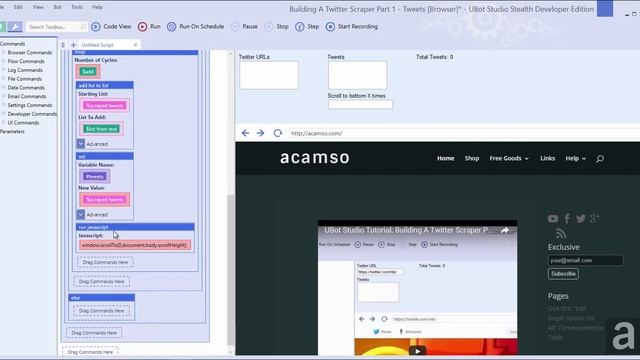Open acamso Twitter social icon

(x=580, y=219)
